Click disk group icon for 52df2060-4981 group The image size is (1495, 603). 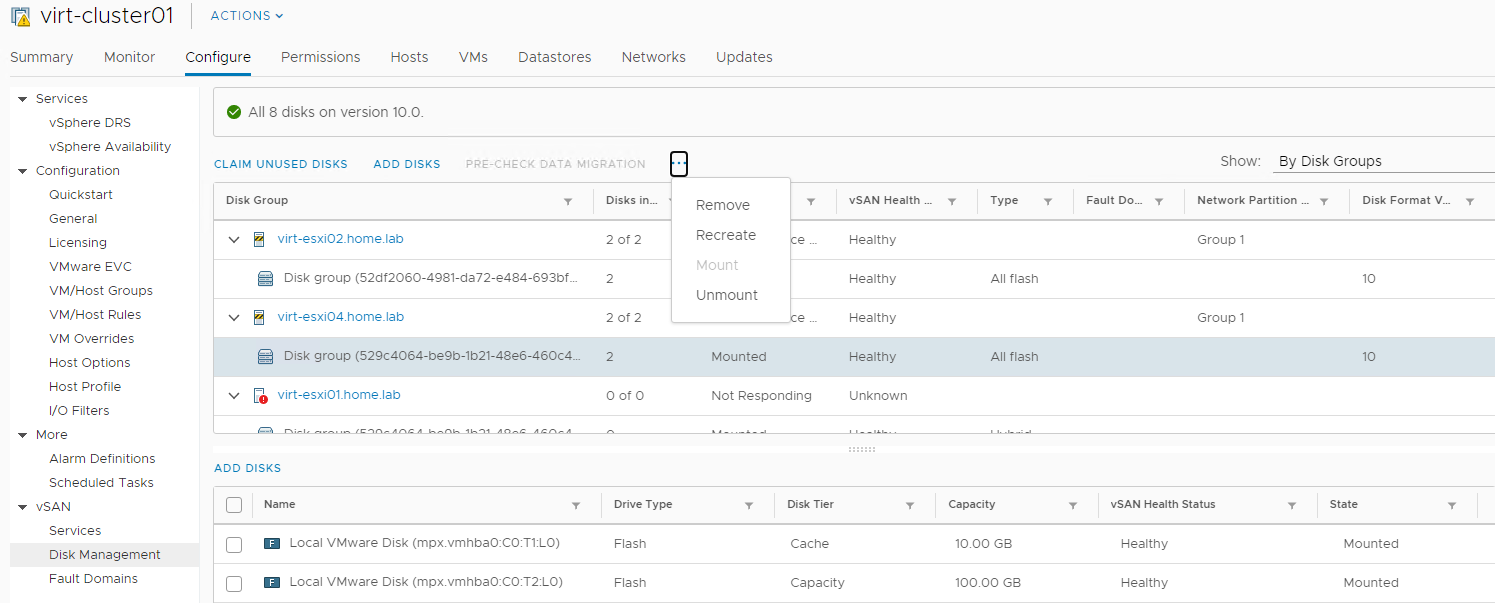tap(266, 279)
